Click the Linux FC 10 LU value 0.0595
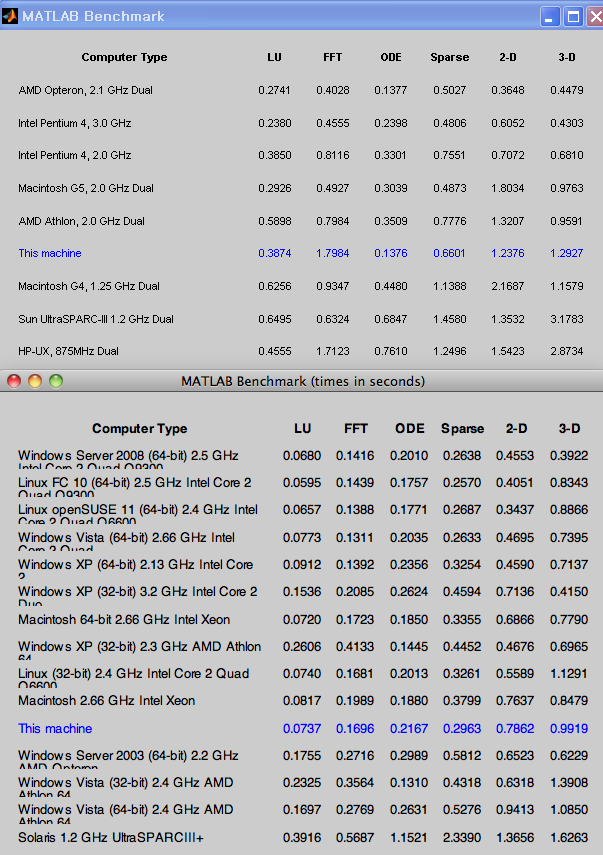603x855 pixels. coord(302,483)
